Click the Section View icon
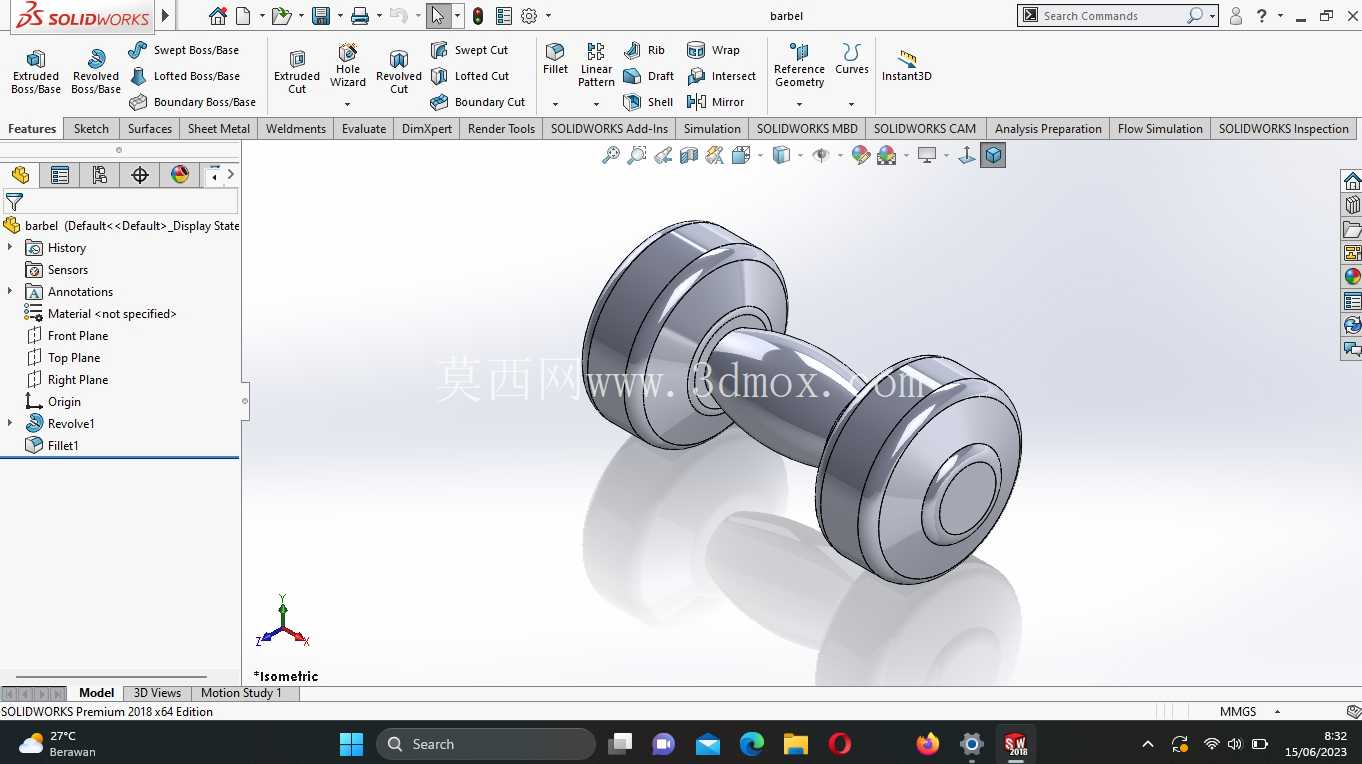The image size is (1362, 764). [689, 155]
